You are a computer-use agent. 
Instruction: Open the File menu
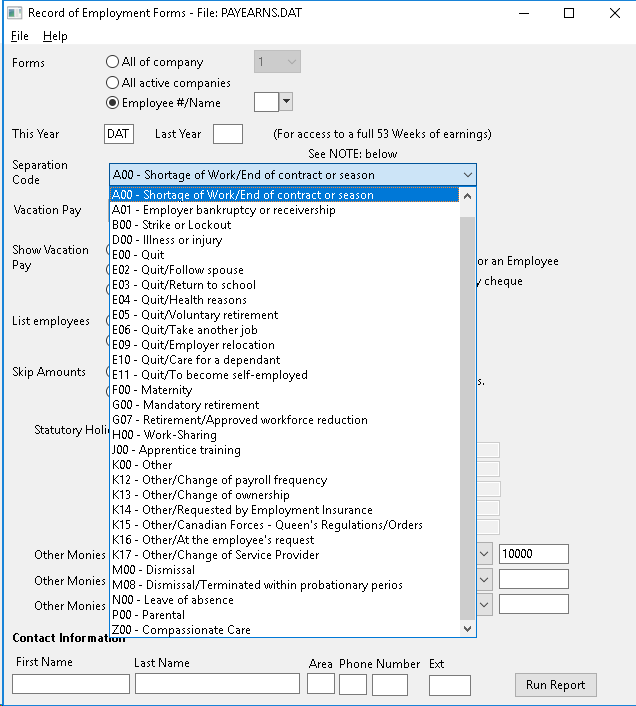19,36
